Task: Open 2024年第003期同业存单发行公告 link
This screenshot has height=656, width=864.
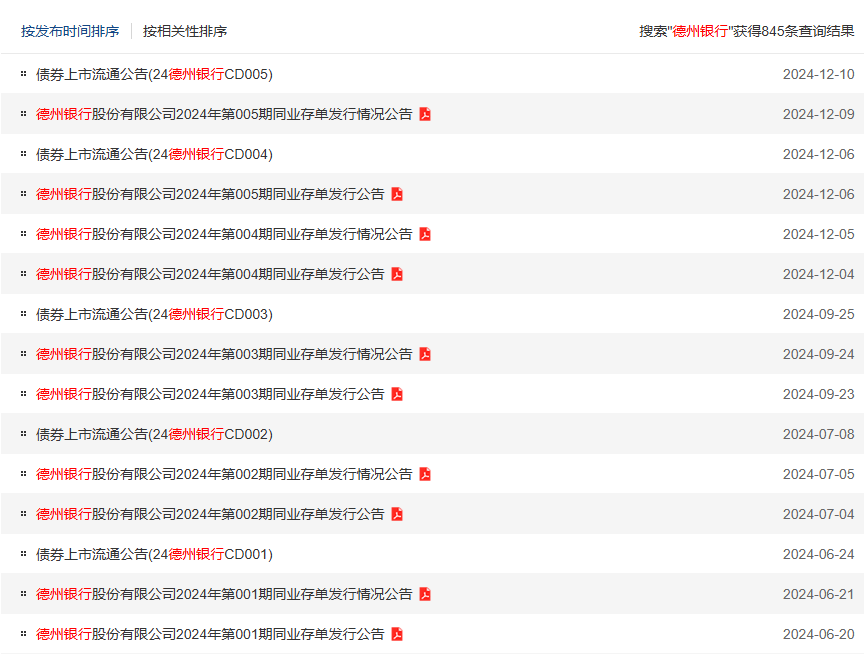Action: [x=210, y=394]
